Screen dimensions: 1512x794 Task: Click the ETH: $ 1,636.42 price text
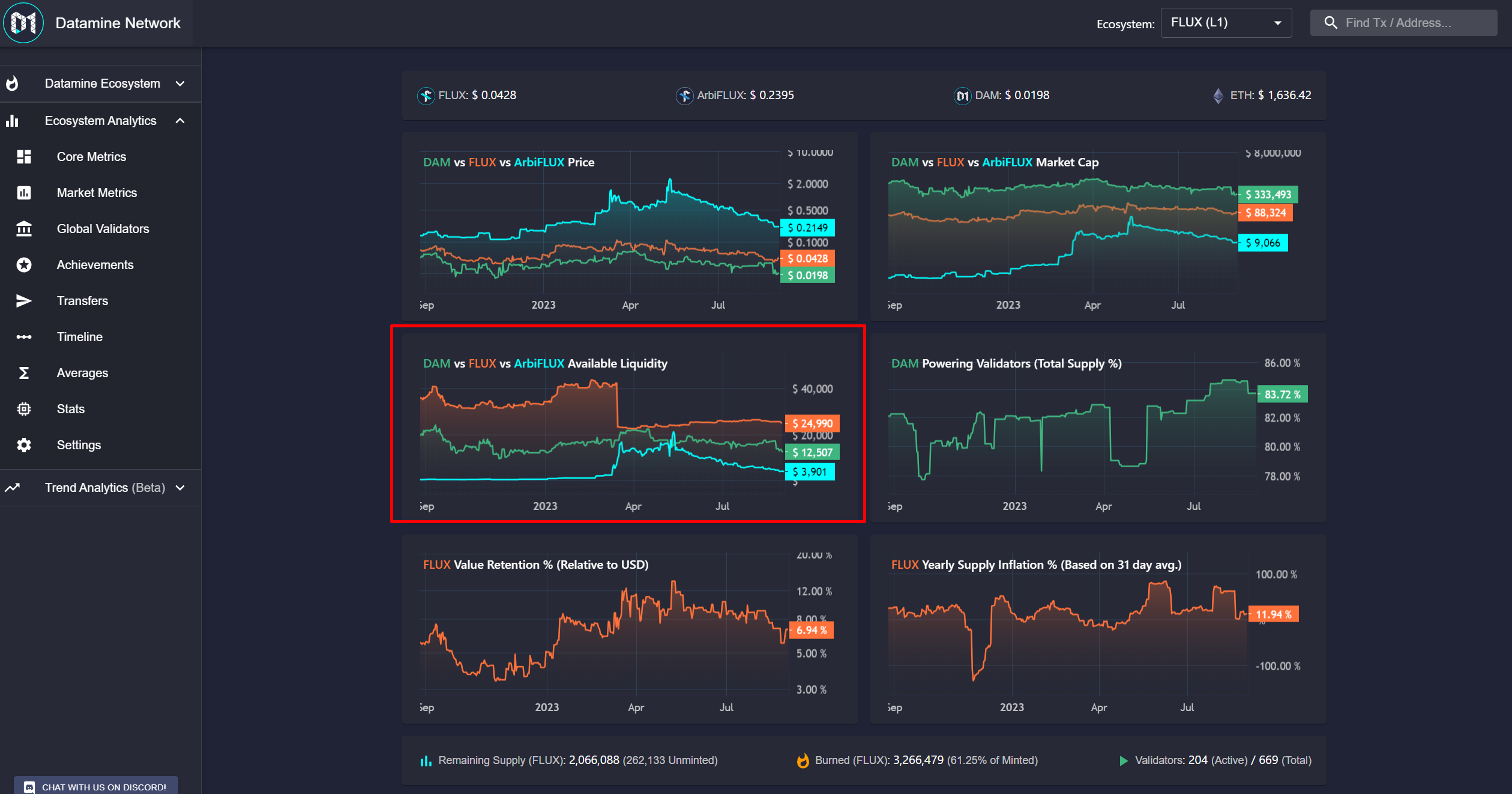[x=1271, y=95]
